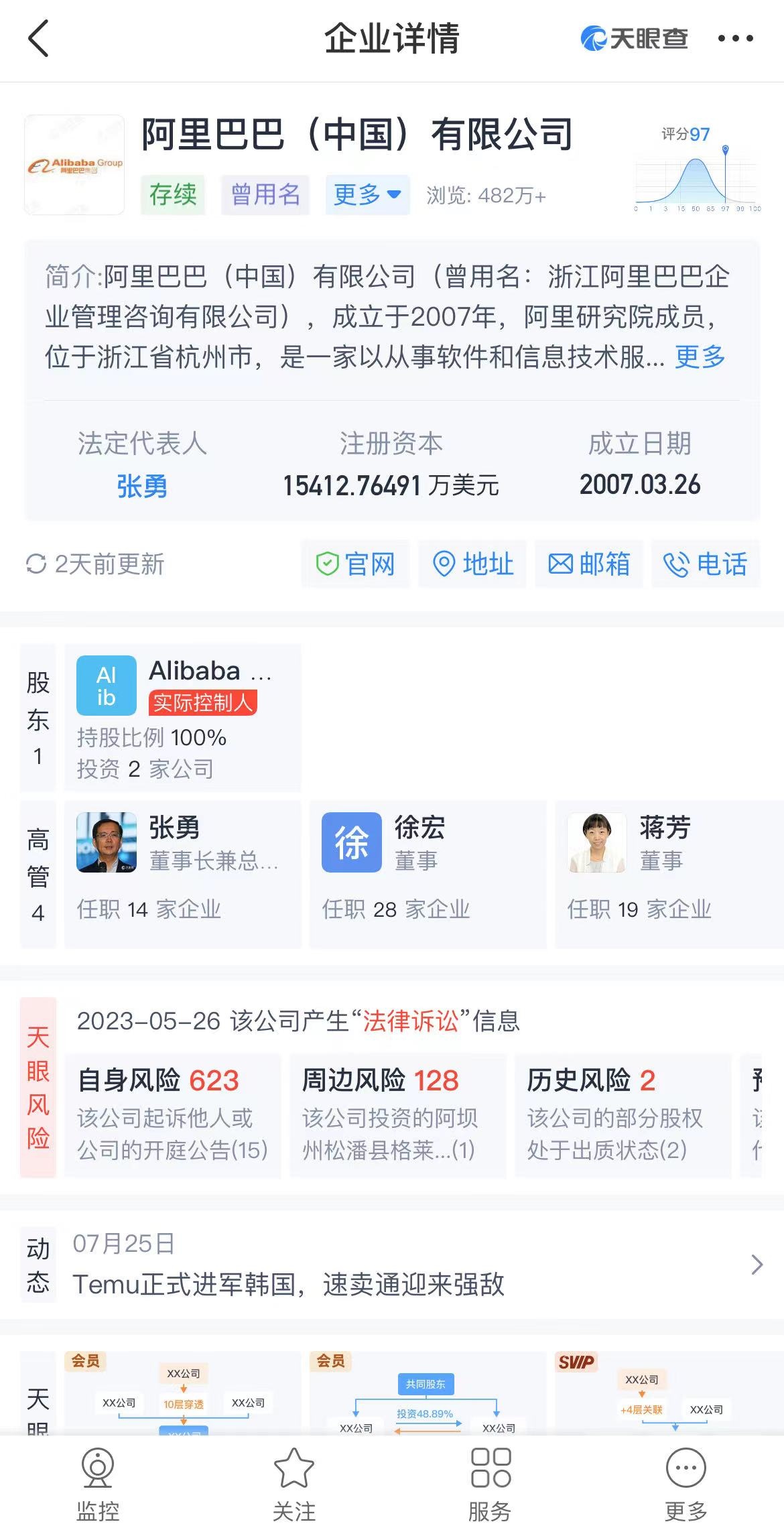Expand the company intro with 更多 link
The image size is (784, 1534).
700,357
